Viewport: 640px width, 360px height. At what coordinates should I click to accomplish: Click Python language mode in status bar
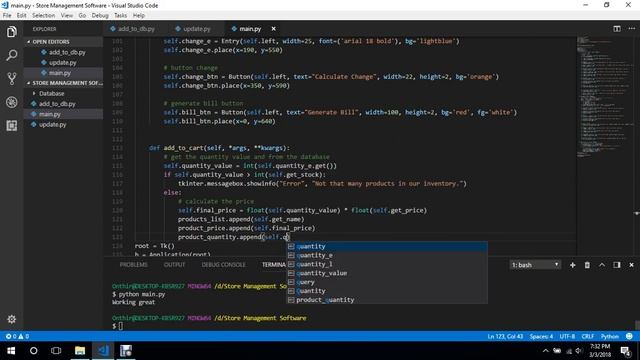point(609,336)
